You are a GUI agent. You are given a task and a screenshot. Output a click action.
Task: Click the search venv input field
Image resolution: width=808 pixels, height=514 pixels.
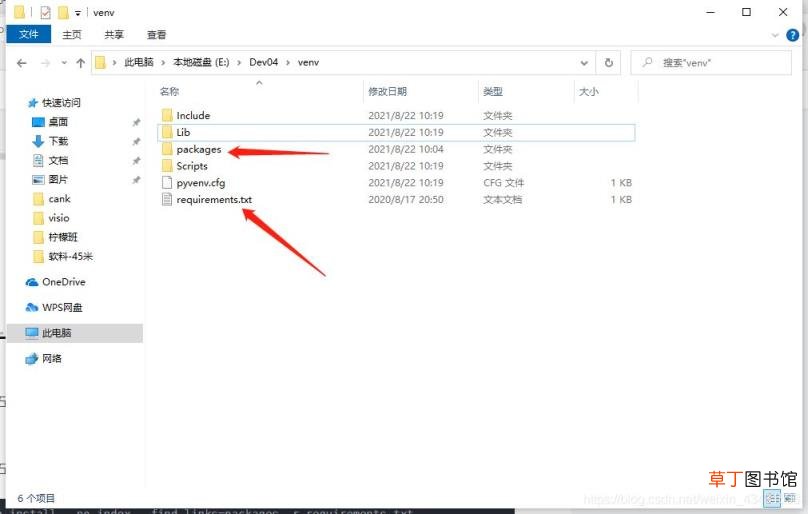711,63
